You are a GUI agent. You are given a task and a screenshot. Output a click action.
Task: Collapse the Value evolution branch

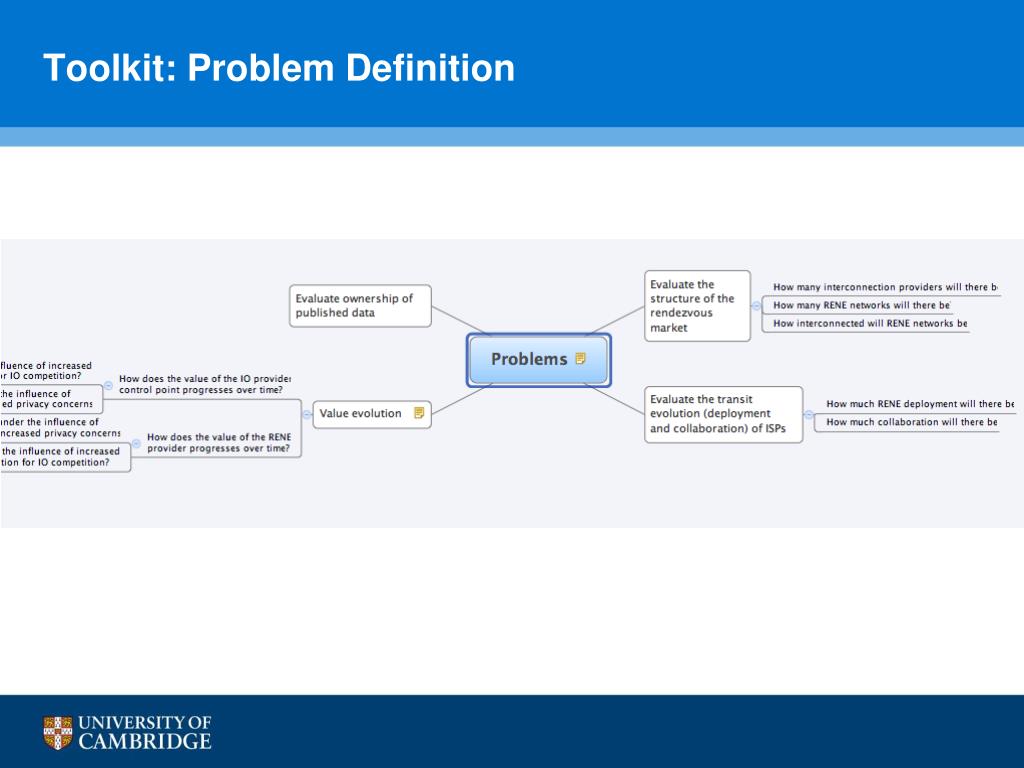coord(307,414)
